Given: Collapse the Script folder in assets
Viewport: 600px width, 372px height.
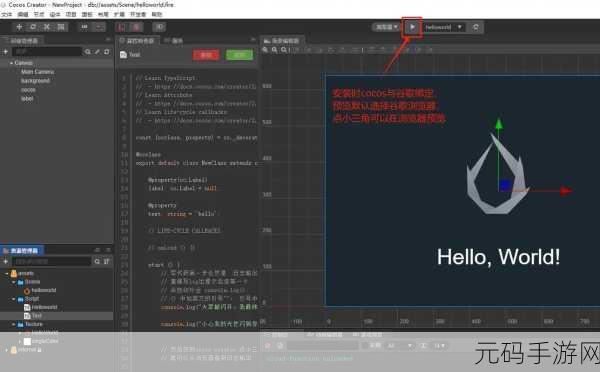Looking at the screenshot, I should pos(14,299).
